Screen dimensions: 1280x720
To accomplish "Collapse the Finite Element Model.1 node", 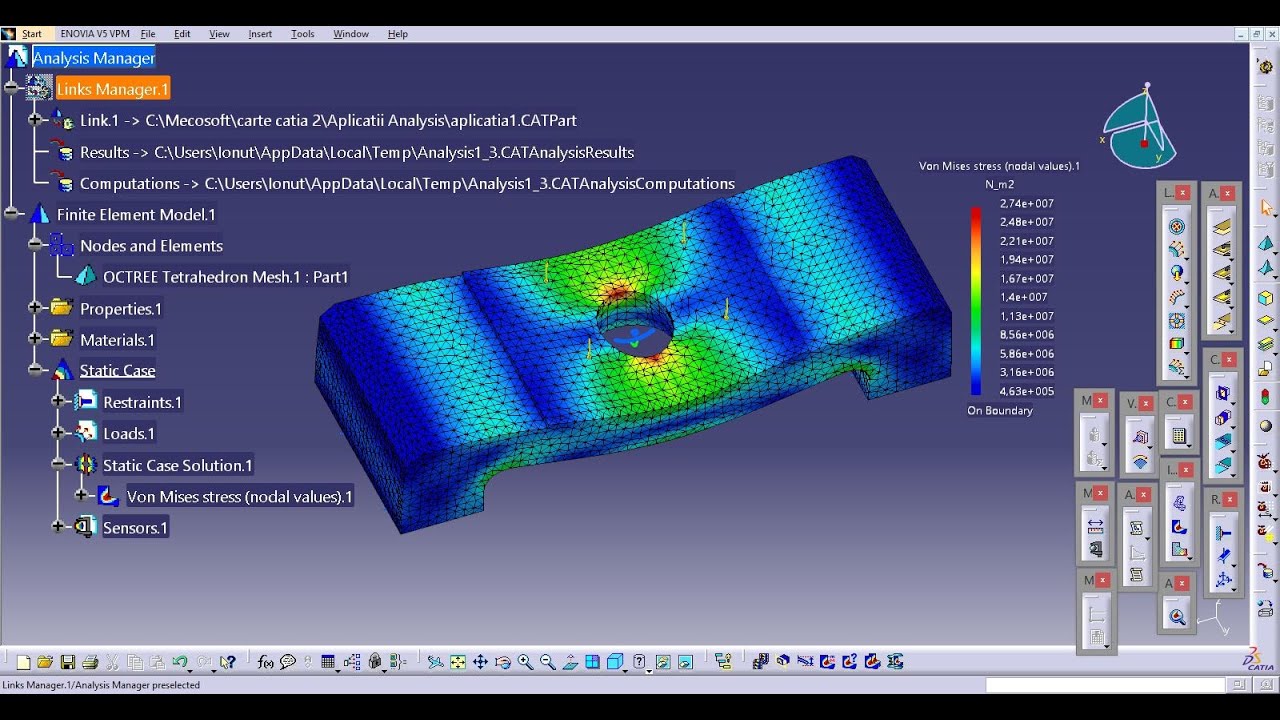I will coord(12,214).
